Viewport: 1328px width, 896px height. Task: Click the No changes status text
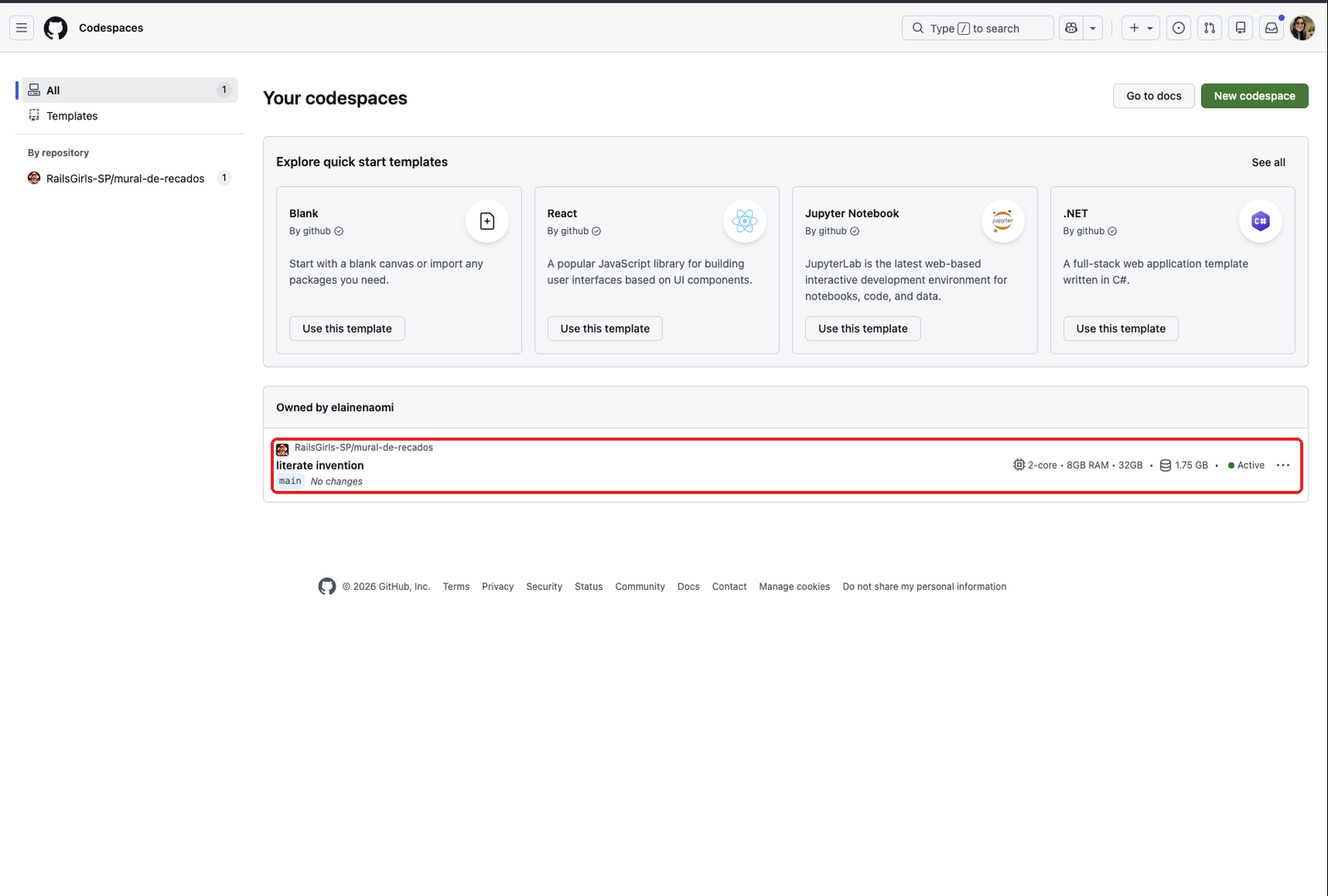(336, 482)
